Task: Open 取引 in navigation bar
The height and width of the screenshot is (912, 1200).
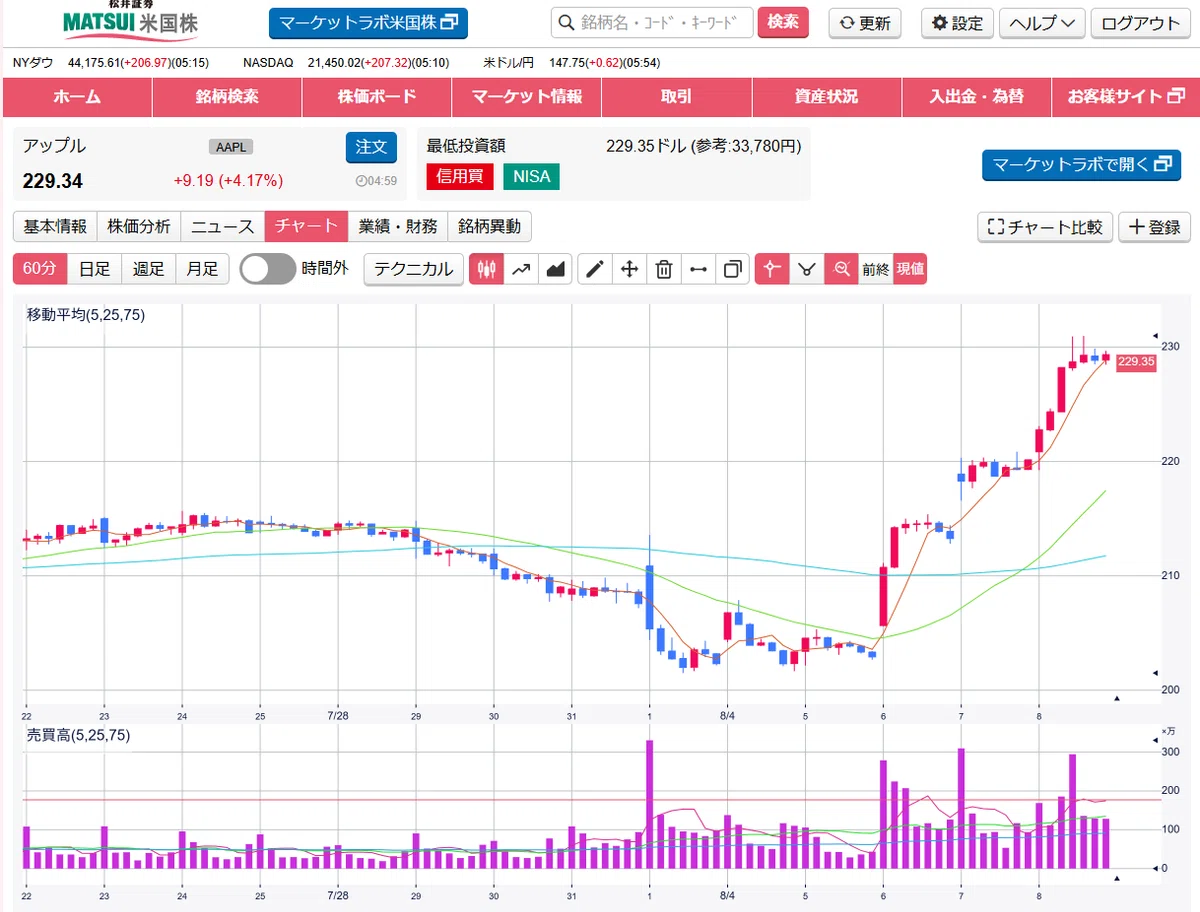Action: coord(677,97)
